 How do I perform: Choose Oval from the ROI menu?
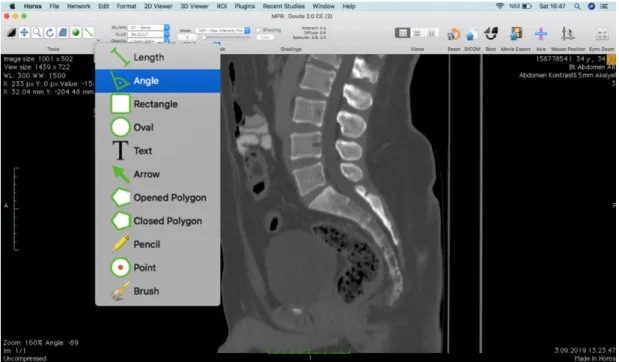(x=158, y=128)
